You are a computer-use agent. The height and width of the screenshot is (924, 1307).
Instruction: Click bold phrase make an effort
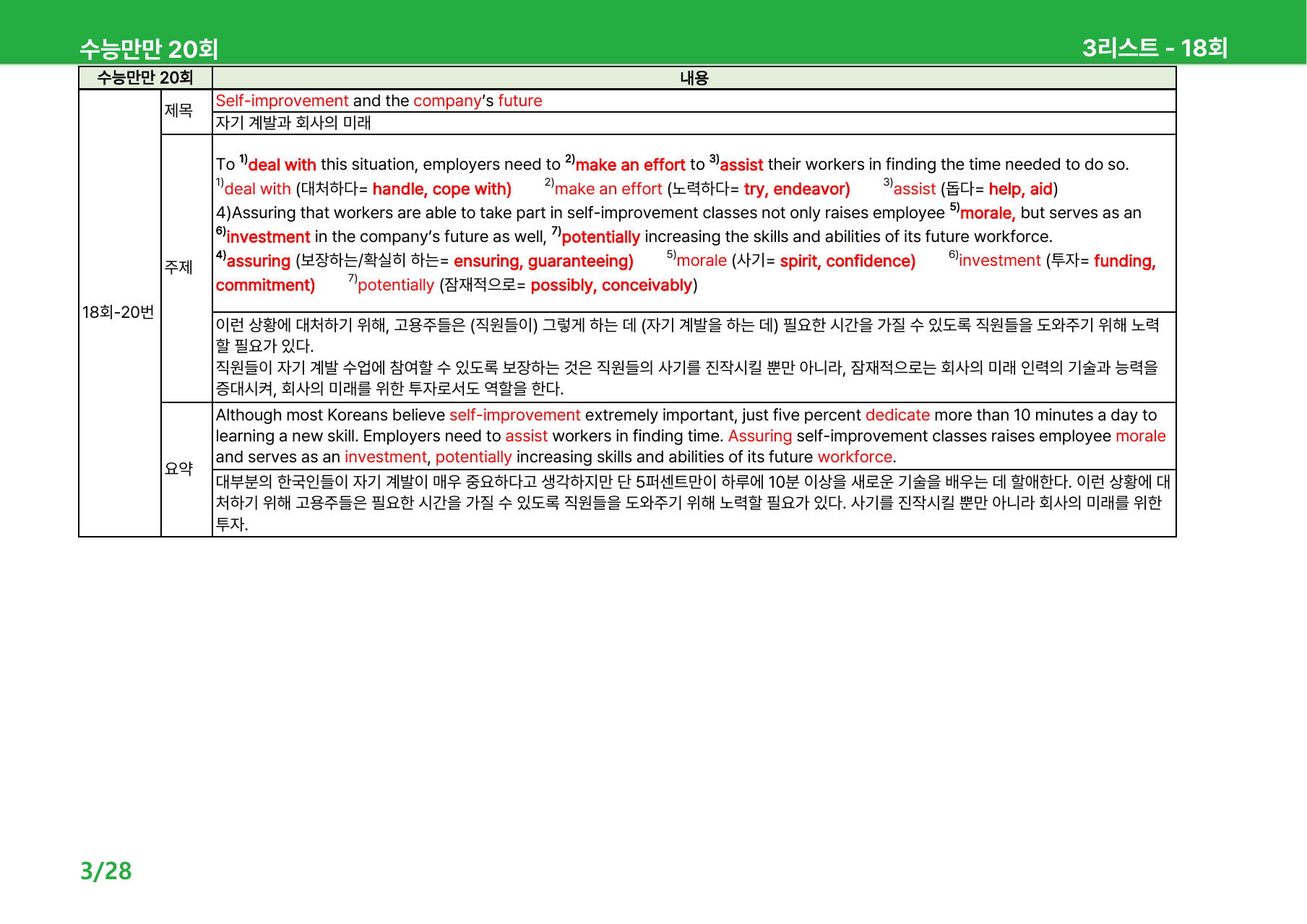click(630, 165)
